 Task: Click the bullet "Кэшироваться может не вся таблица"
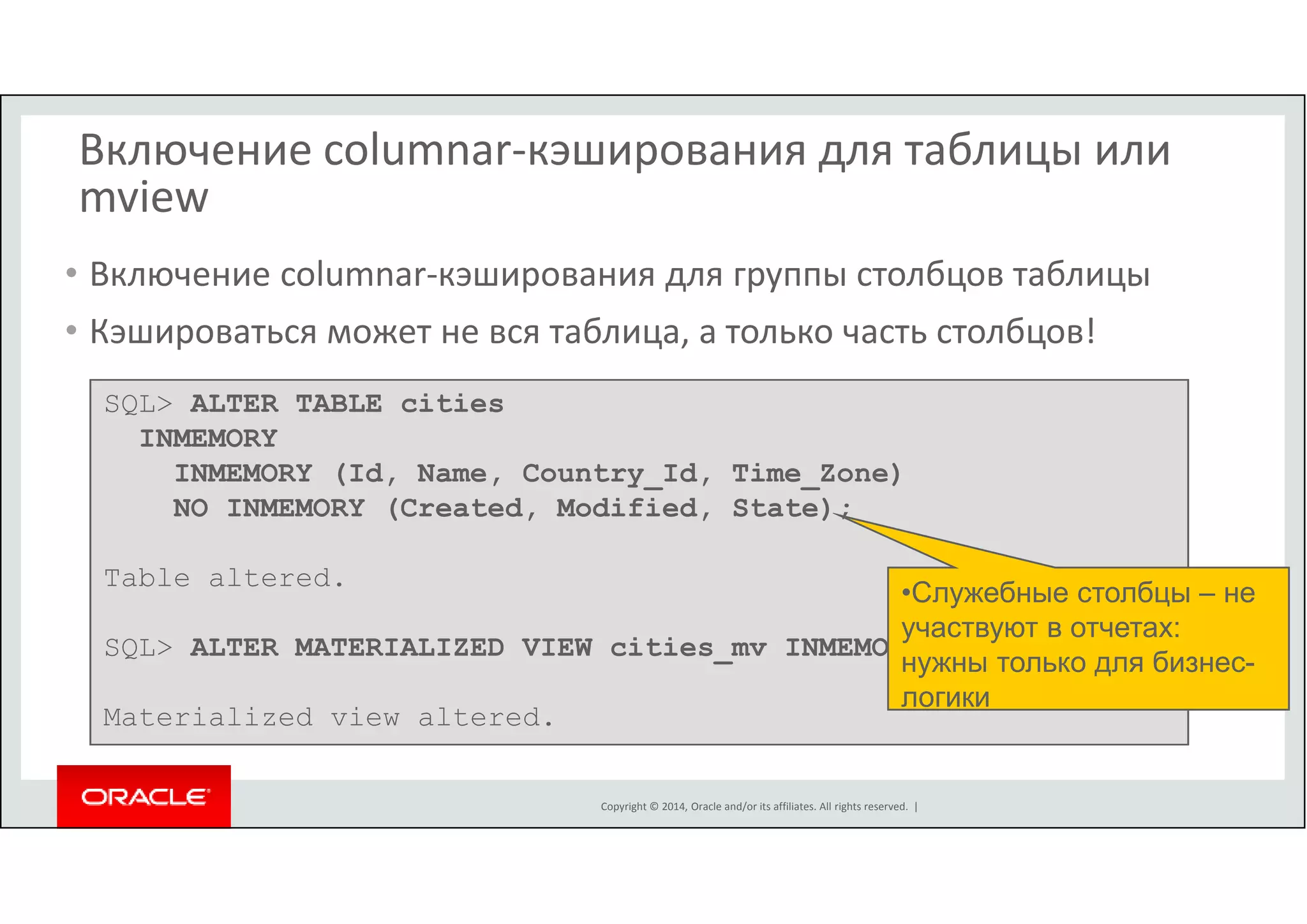coord(592,332)
